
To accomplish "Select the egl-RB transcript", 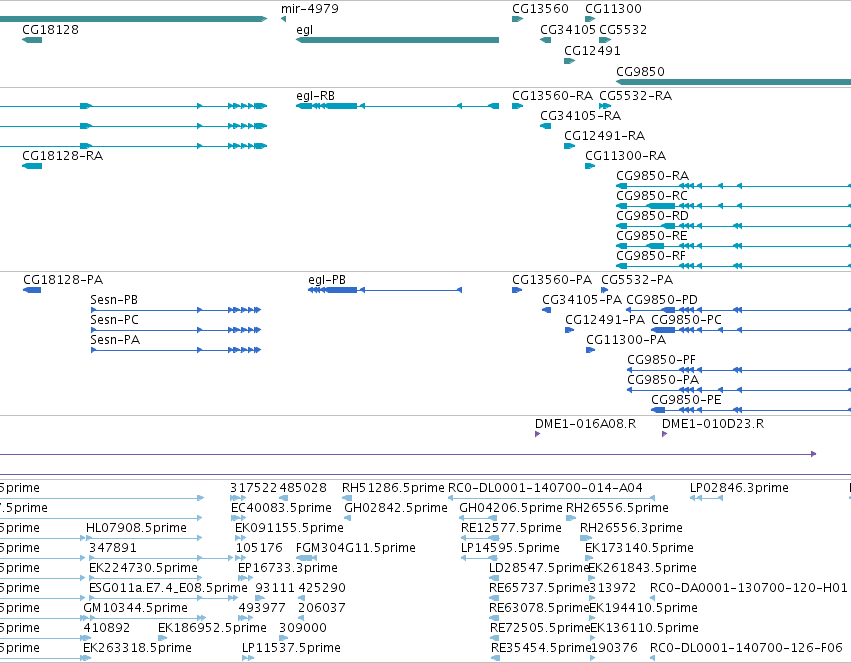I will [397, 106].
